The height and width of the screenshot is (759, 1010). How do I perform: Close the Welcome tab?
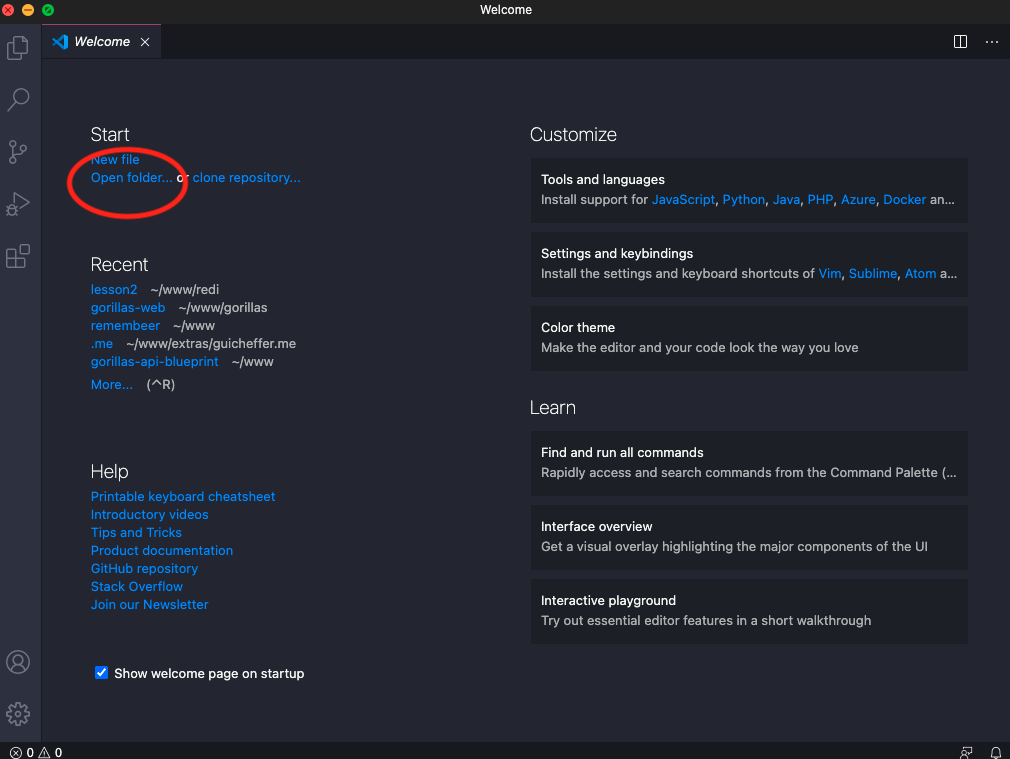pyautogui.click(x=145, y=42)
